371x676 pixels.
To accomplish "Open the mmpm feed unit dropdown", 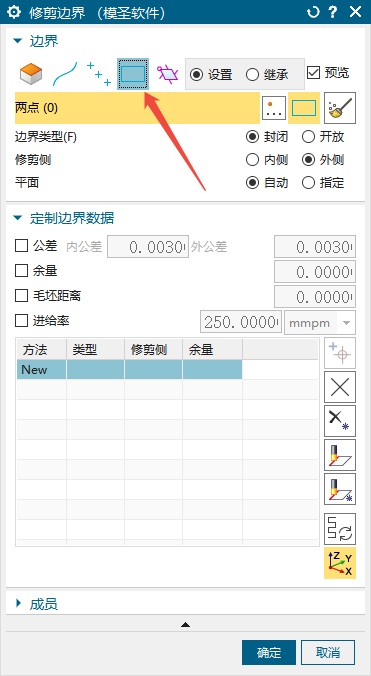I will (x=320, y=322).
